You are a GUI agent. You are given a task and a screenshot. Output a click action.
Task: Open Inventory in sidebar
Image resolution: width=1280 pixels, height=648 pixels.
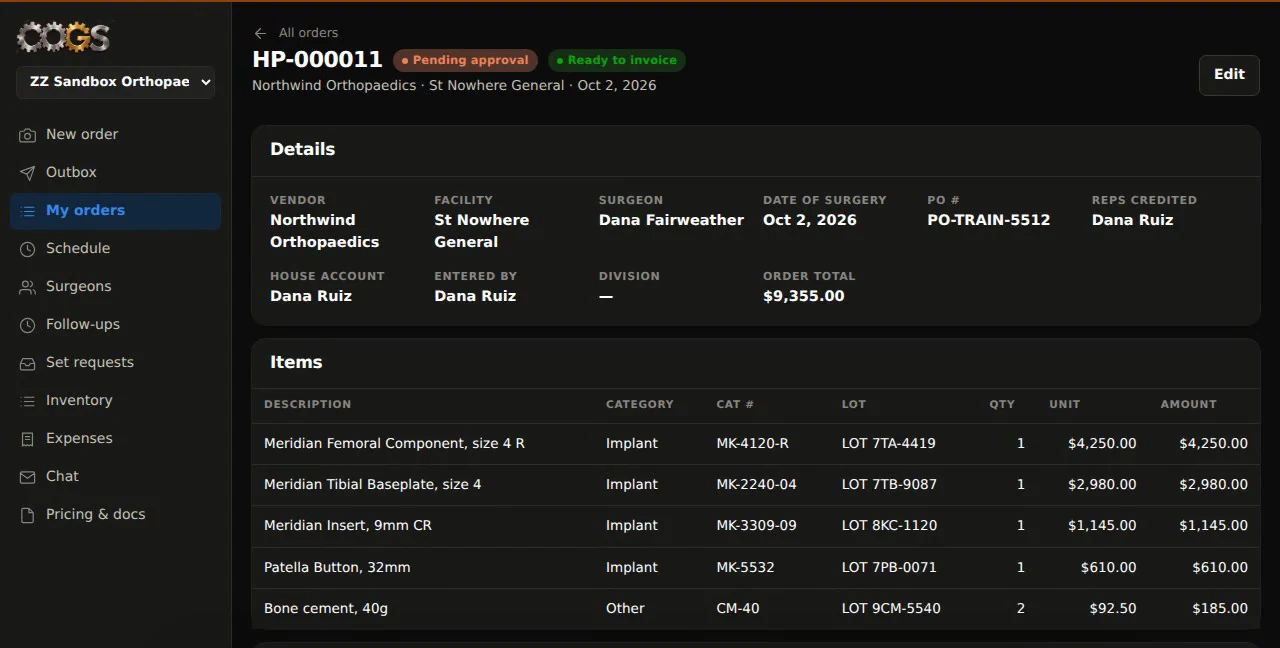[x=116, y=400]
